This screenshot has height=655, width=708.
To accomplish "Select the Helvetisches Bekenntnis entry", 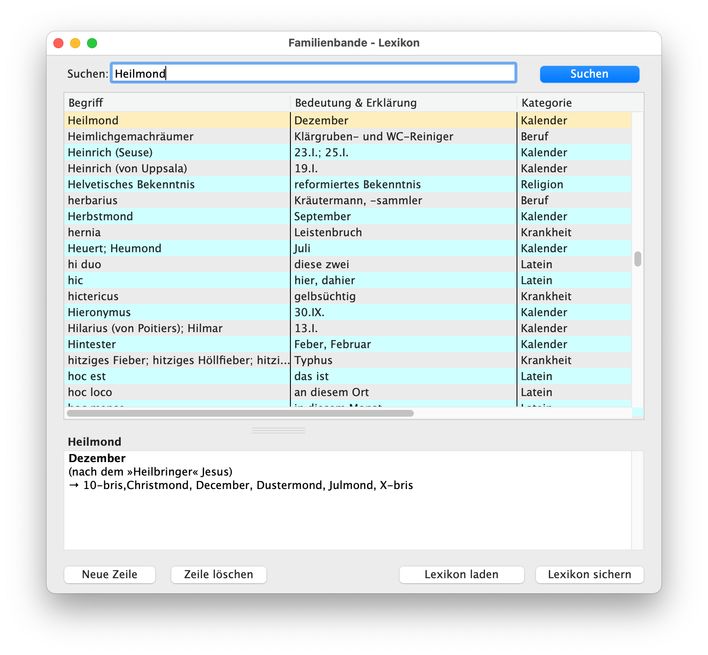I will click(x=177, y=185).
